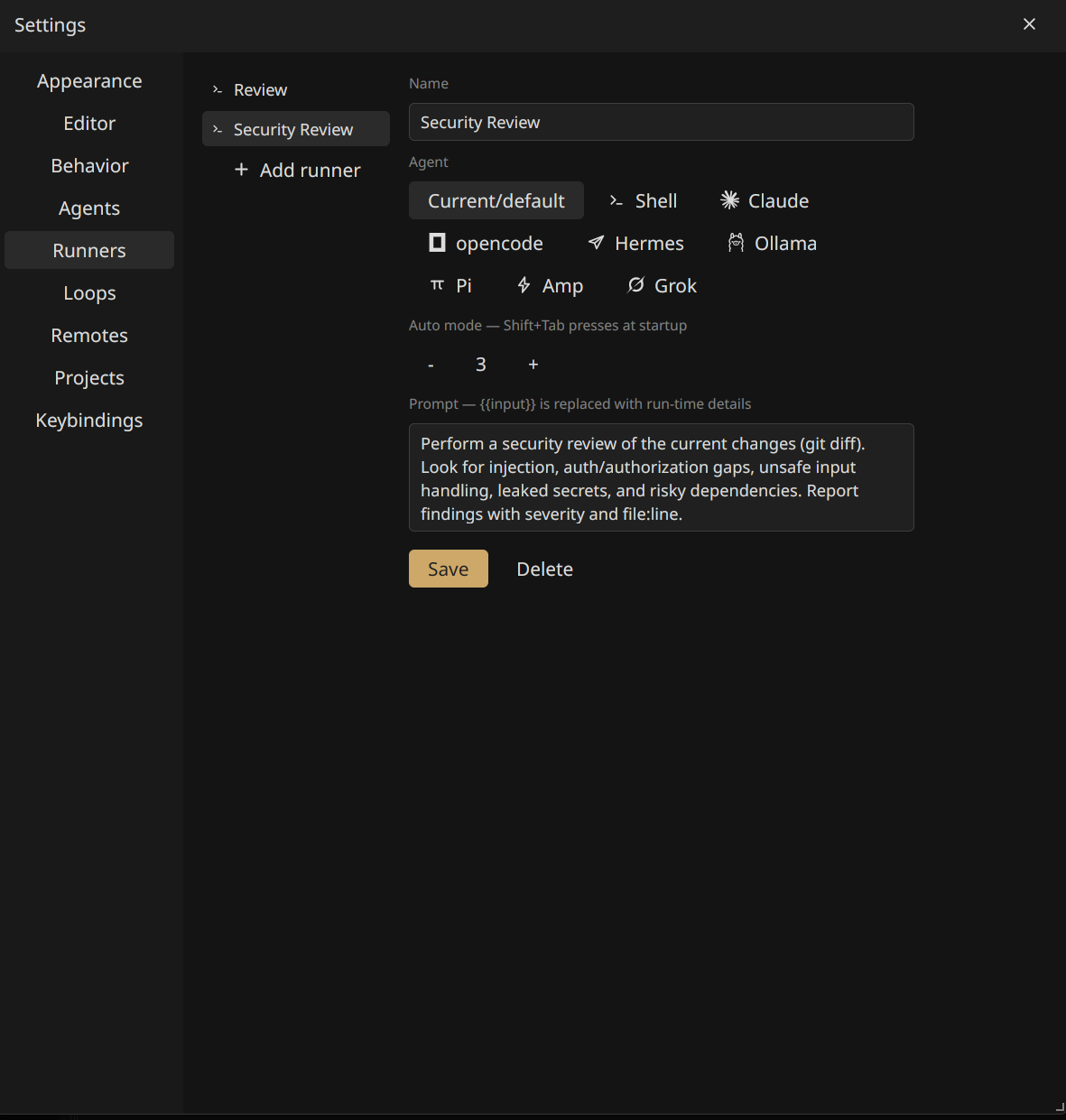Choose Pi as the agent

(x=450, y=285)
